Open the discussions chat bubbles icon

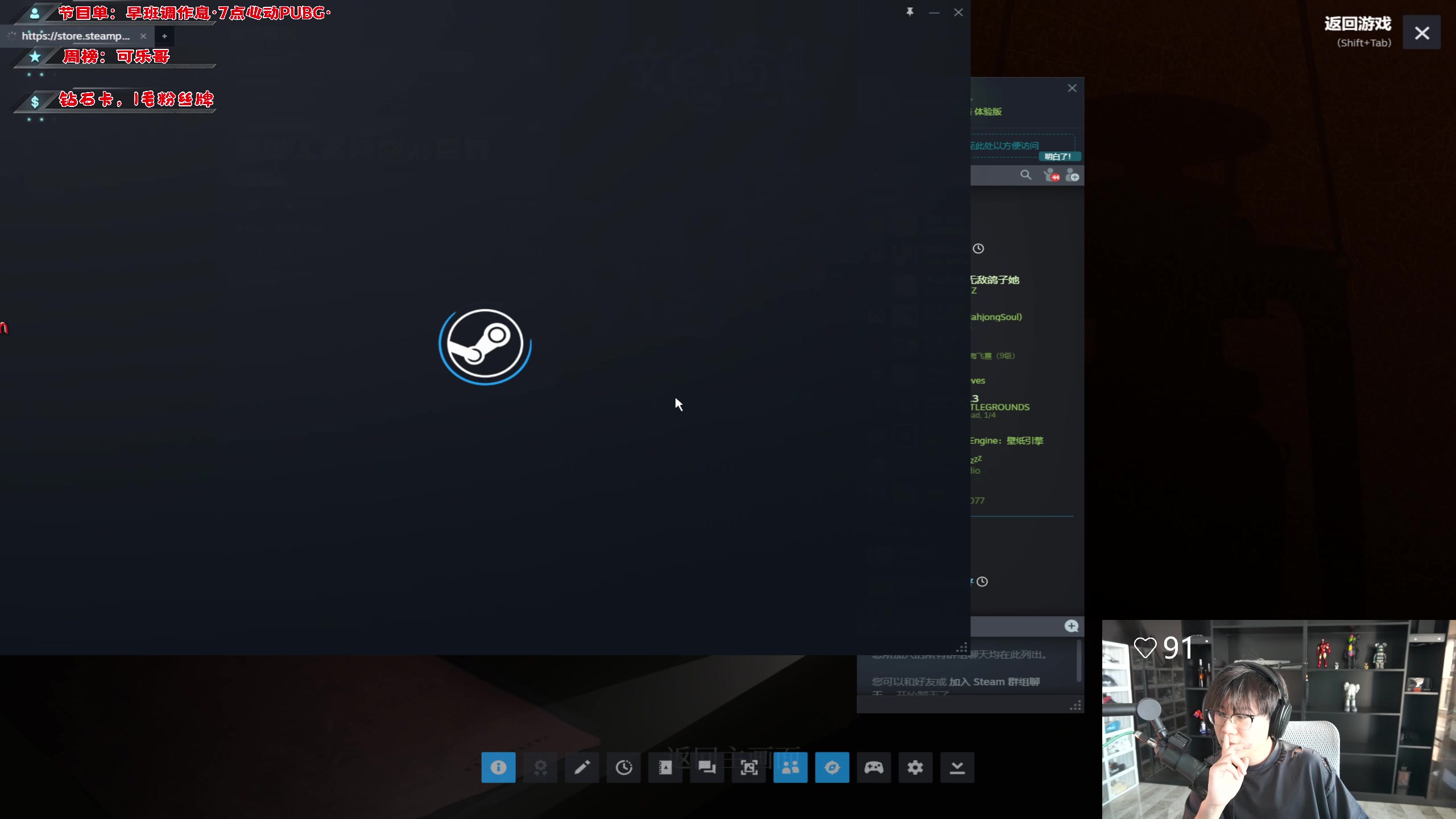pyautogui.click(x=707, y=767)
